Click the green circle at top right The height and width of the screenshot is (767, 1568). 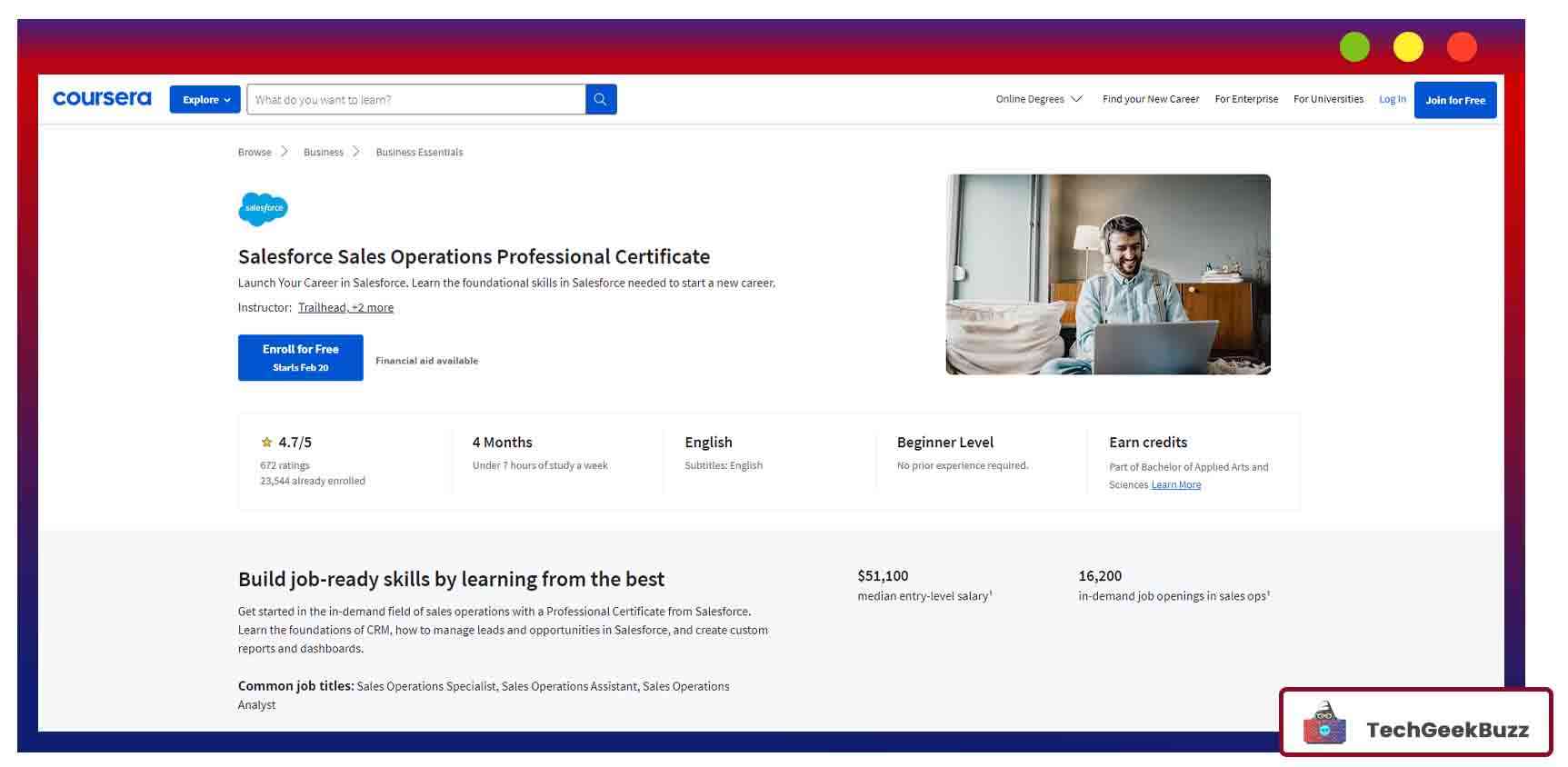pos(1353,47)
